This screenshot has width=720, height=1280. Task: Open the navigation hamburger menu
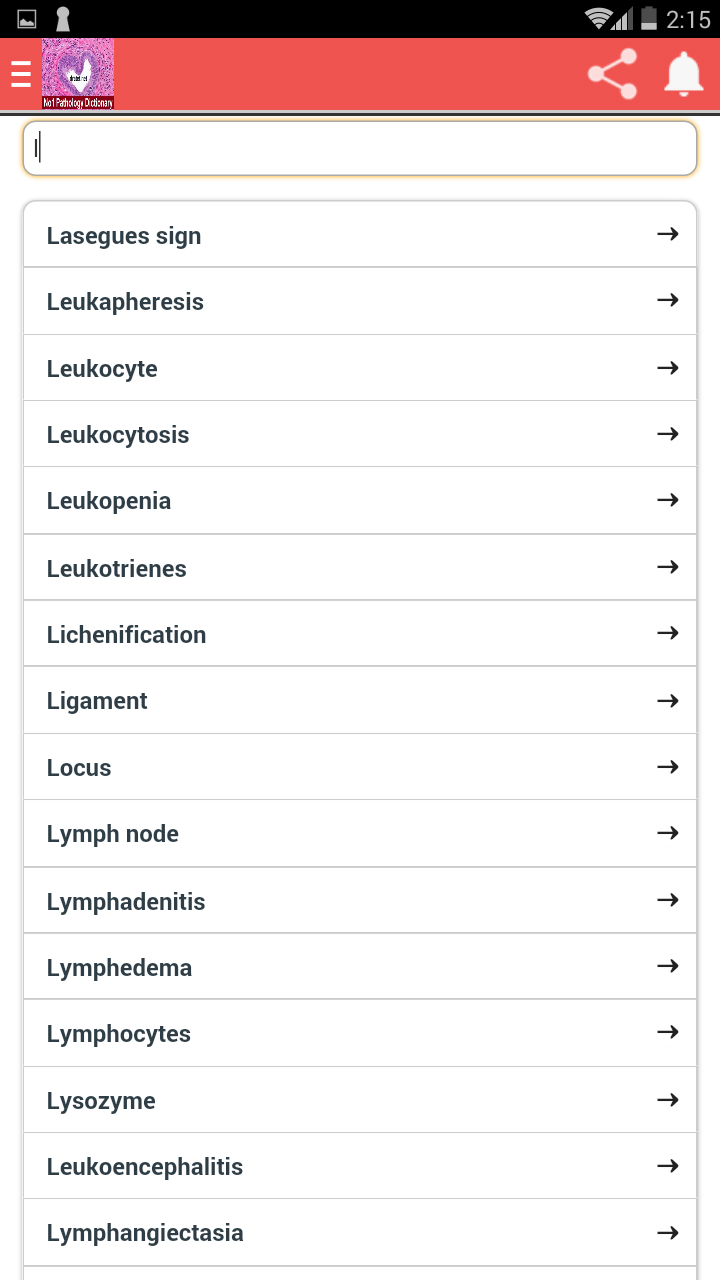(20, 73)
